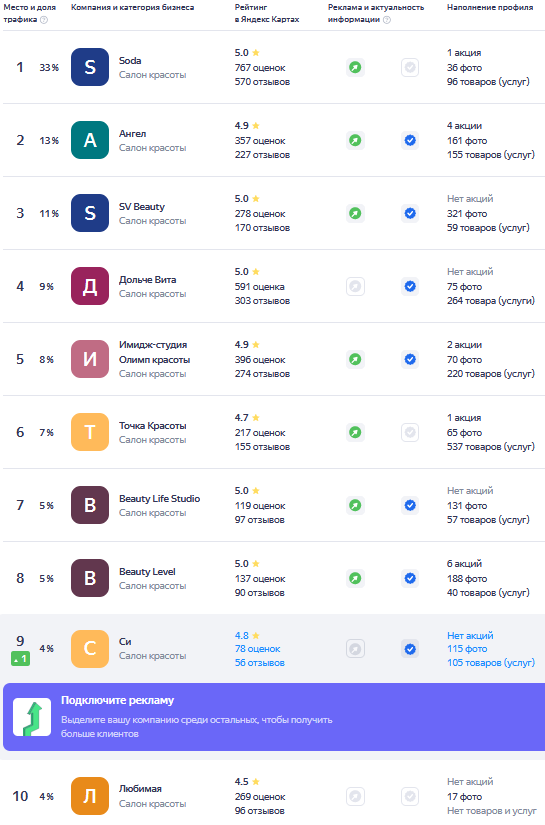Click the grey verification badge for Точка Красоты
This screenshot has height=825, width=545.
coord(410,432)
